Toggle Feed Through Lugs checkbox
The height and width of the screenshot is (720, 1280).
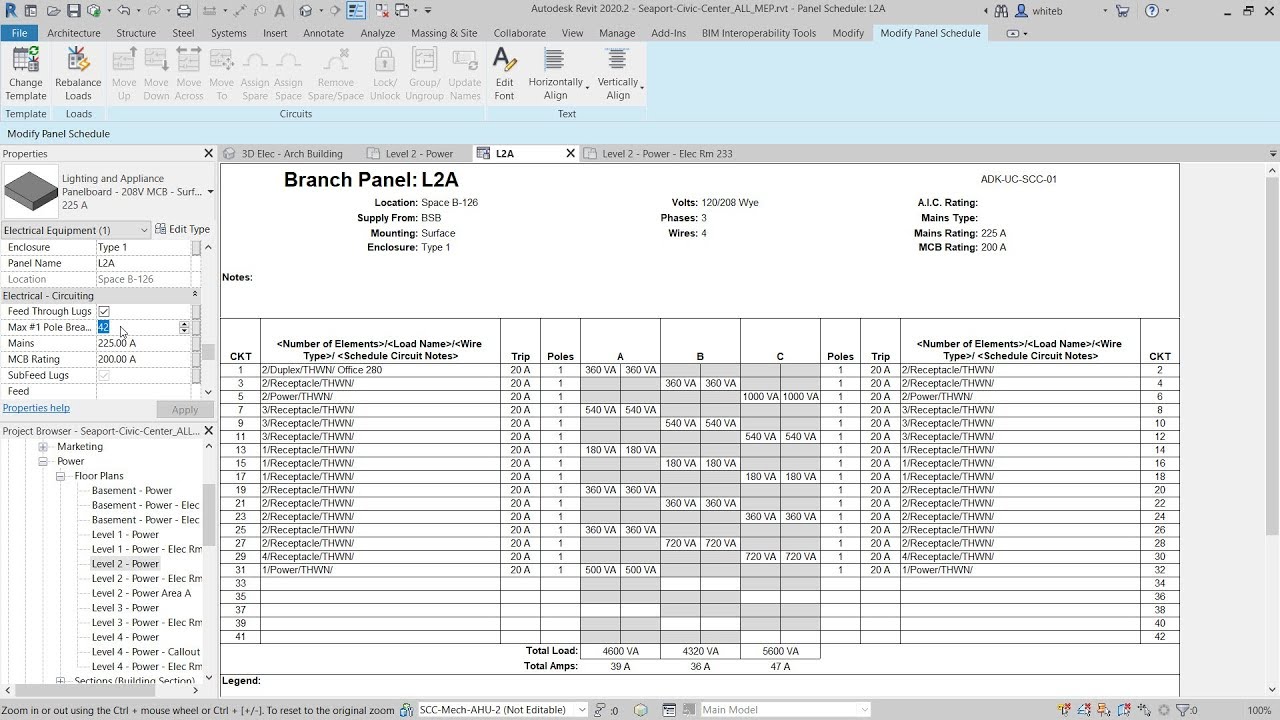pyautogui.click(x=103, y=311)
